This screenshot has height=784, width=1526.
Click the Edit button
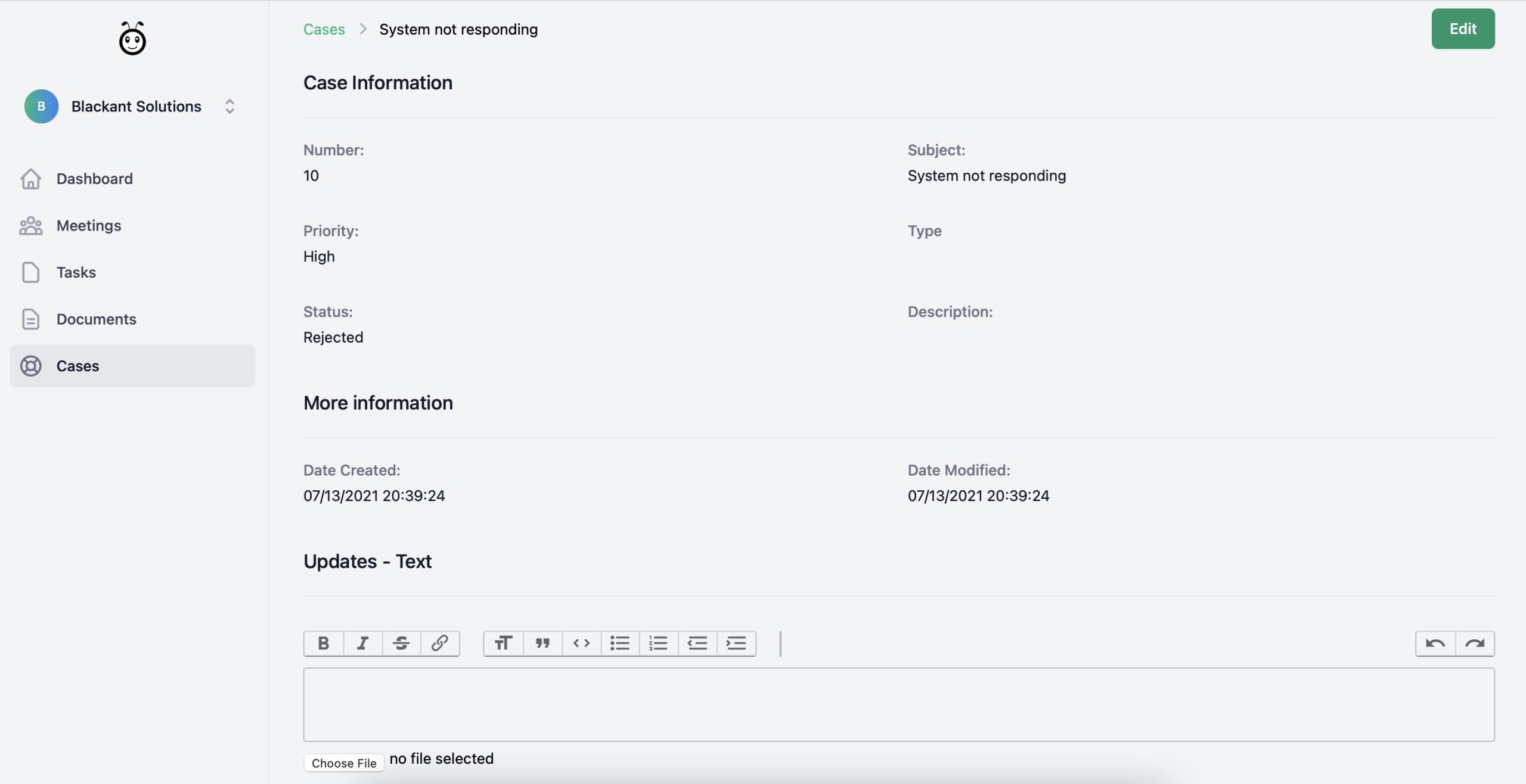(1463, 29)
